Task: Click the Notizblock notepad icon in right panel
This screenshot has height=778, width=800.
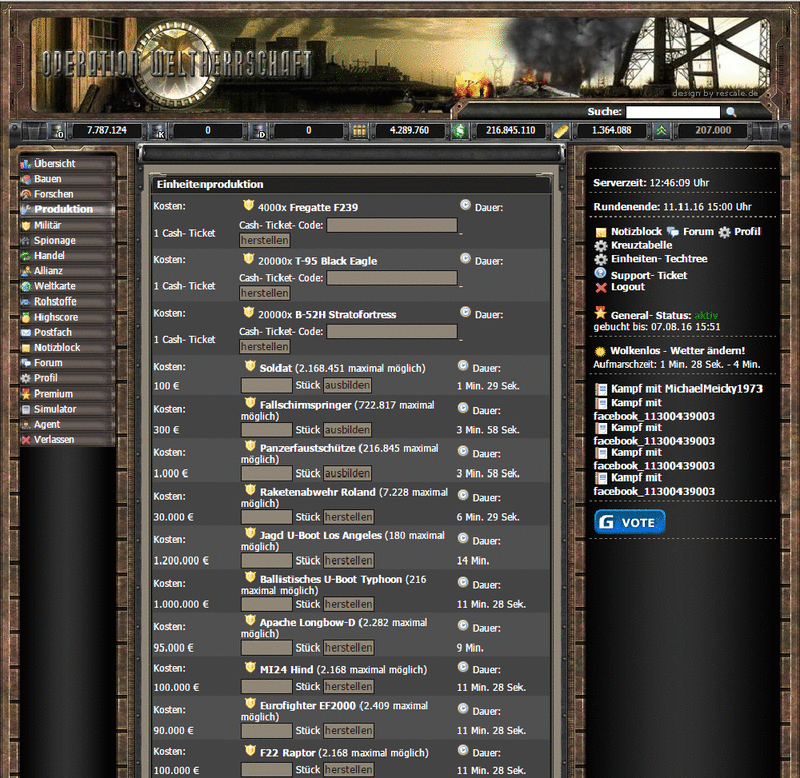Action: click(601, 231)
